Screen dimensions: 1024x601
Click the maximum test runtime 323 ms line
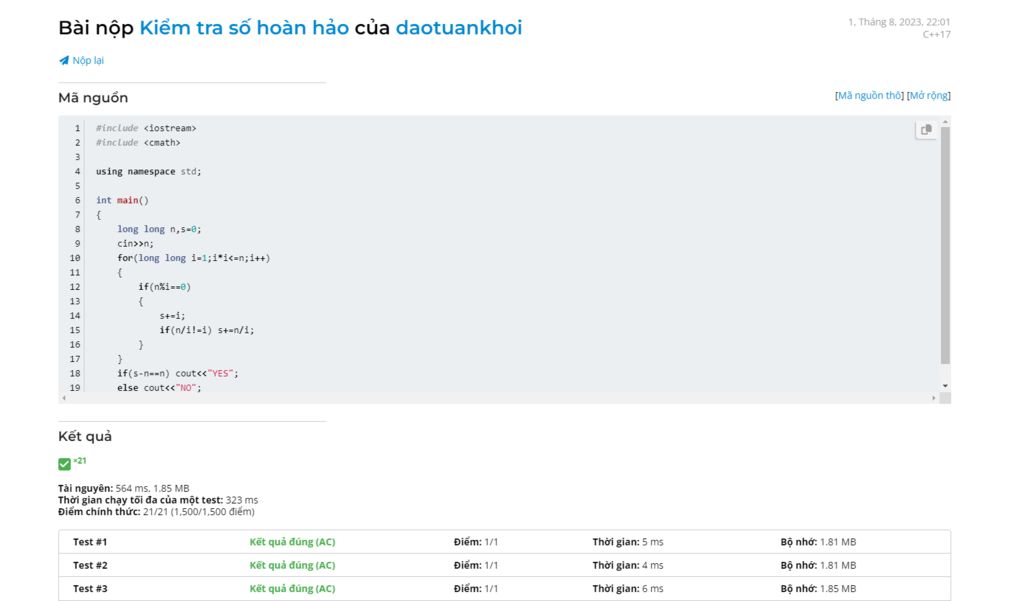[158, 500]
